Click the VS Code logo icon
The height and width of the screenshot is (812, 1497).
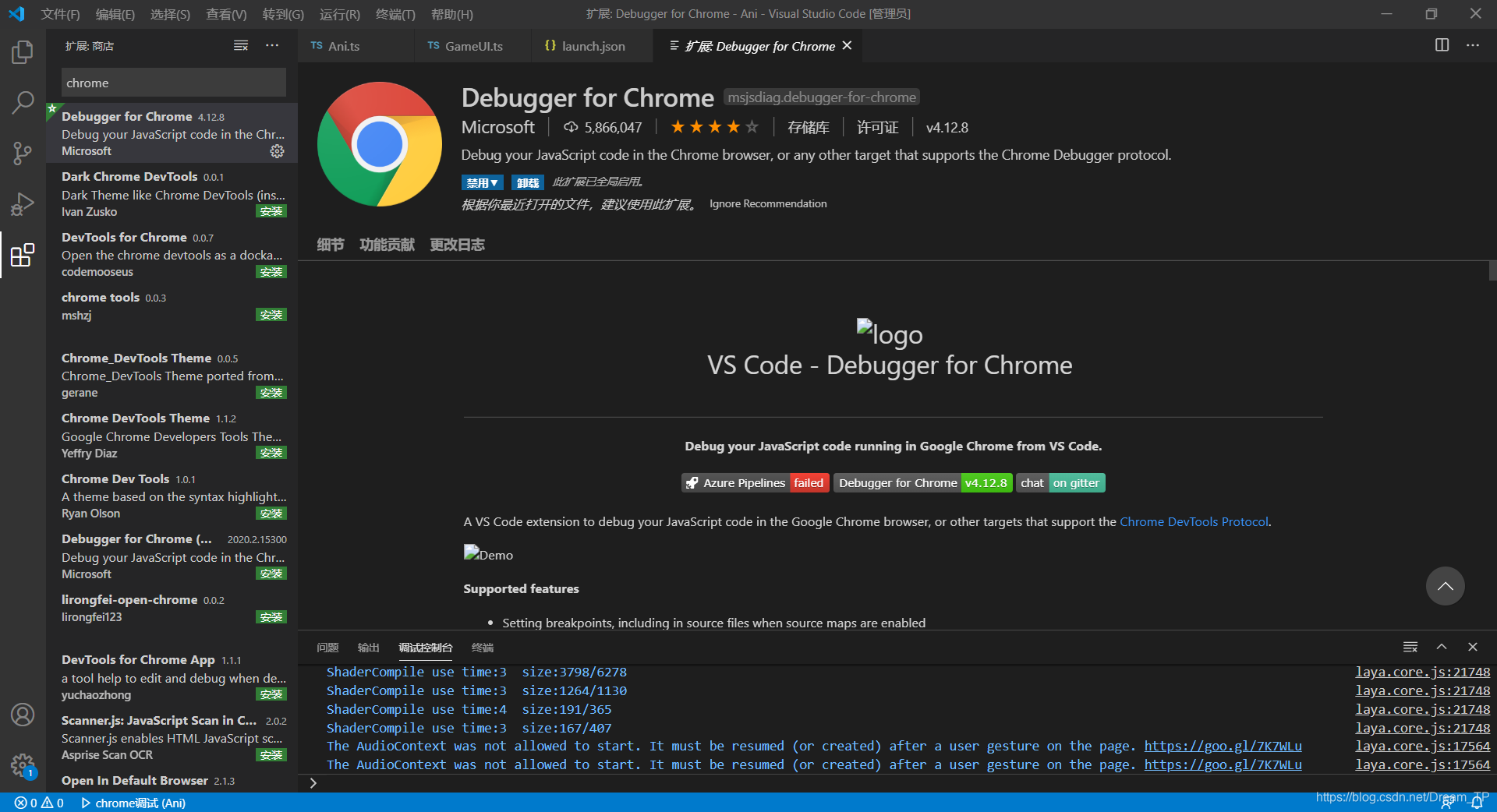coord(16,14)
